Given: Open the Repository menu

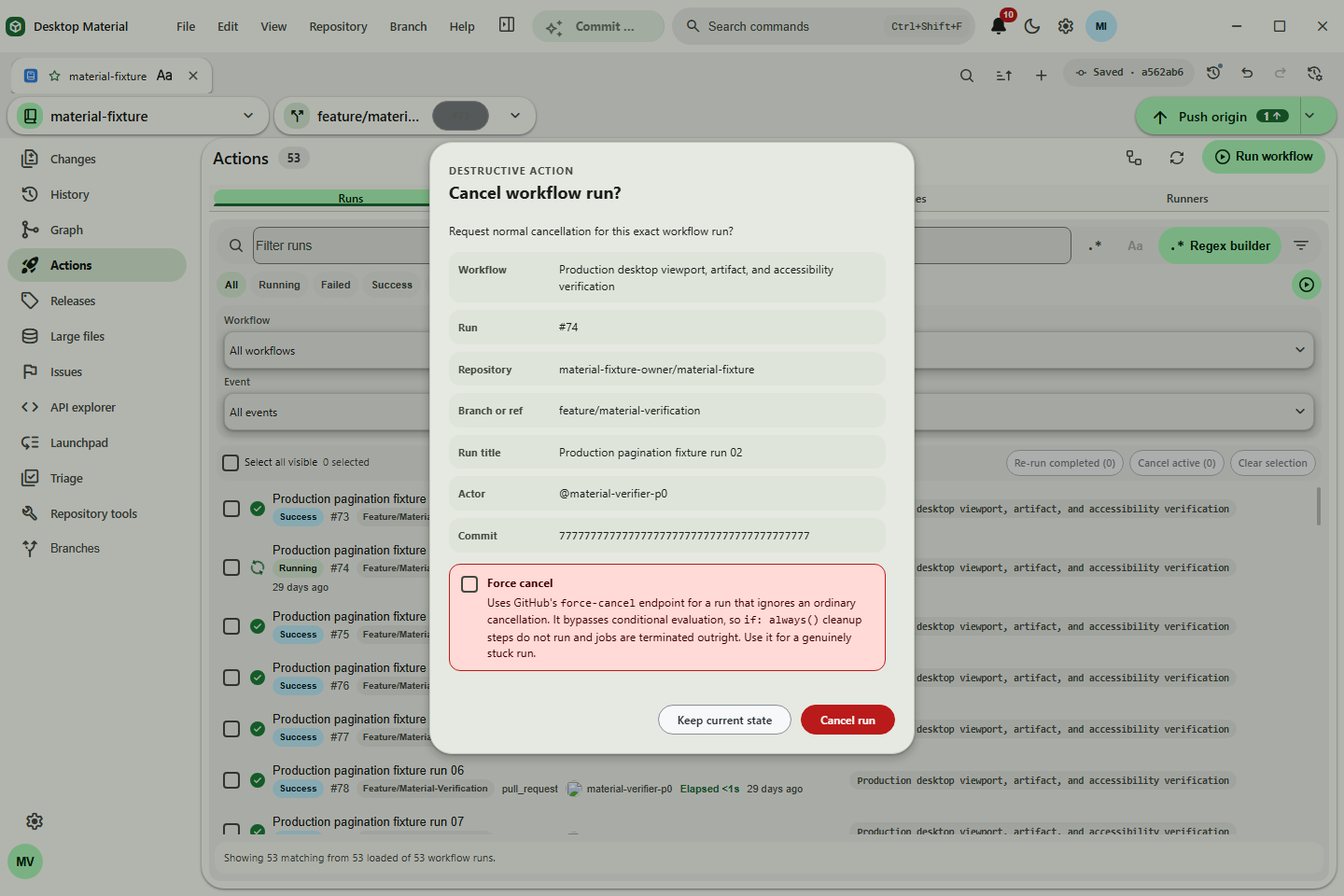Looking at the screenshot, I should click(x=338, y=26).
